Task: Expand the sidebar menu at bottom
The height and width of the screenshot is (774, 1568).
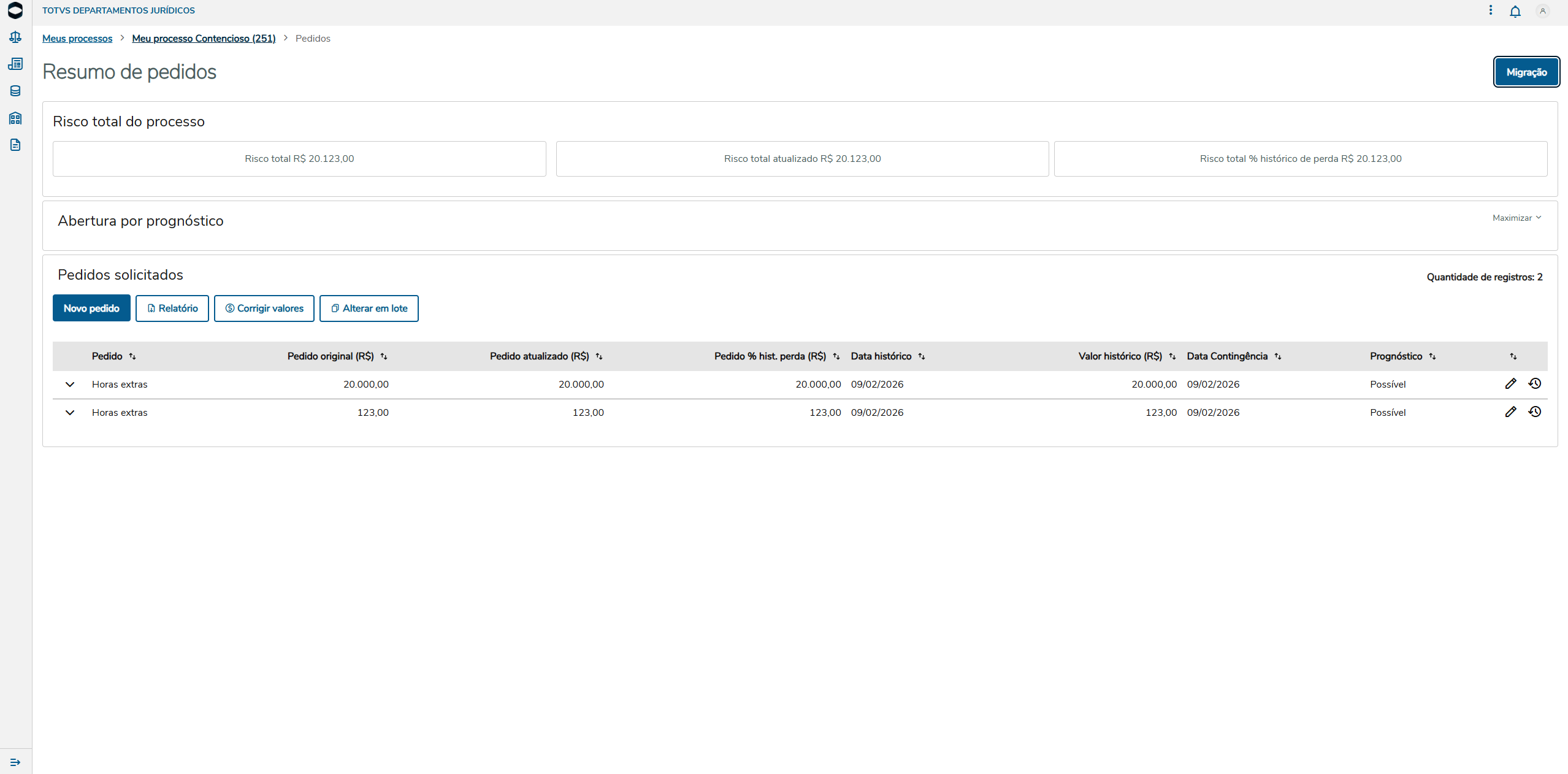Action: (x=15, y=762)
